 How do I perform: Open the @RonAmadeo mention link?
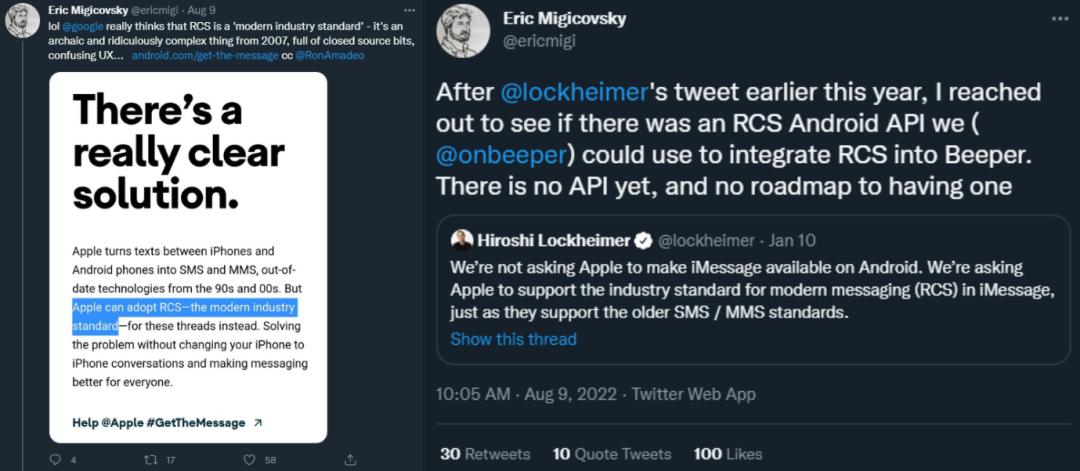tap(331, 56)
